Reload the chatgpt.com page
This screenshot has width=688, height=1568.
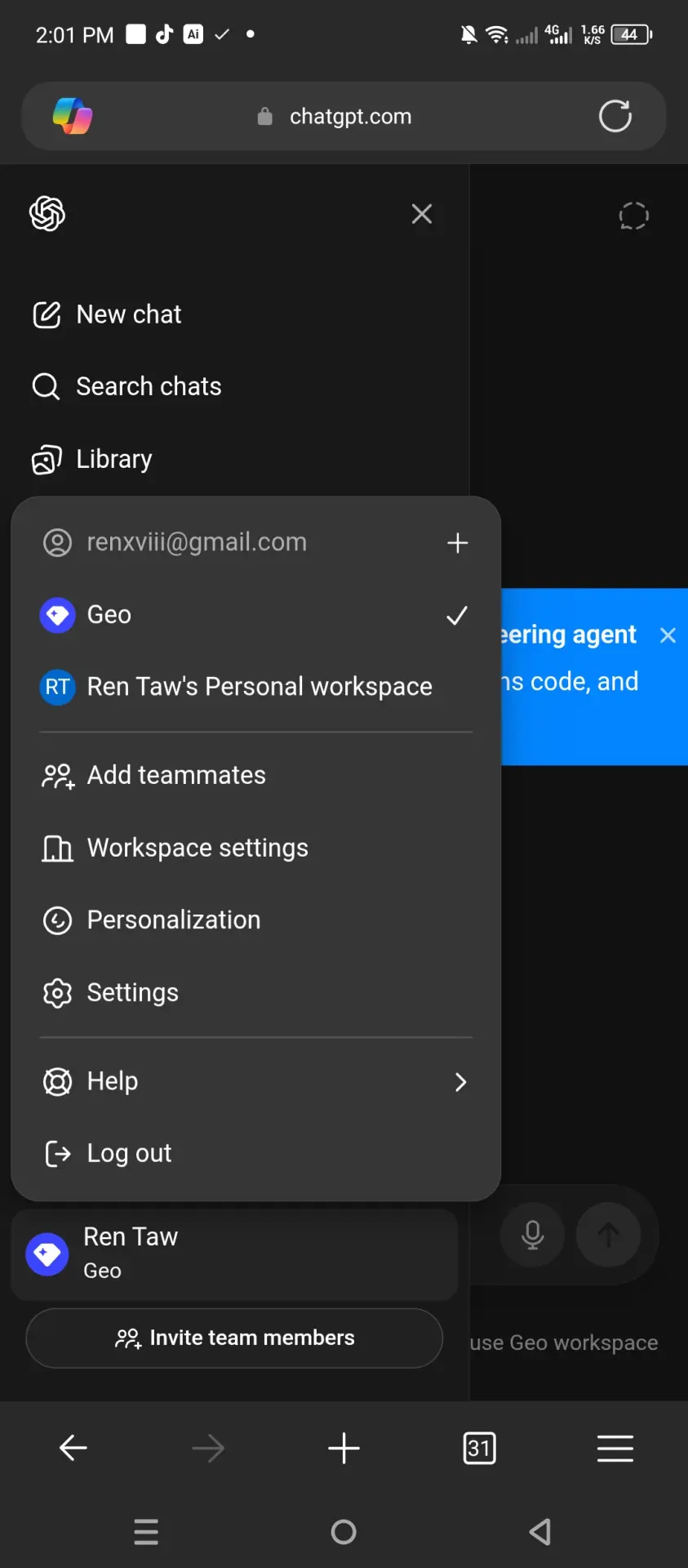[615, 116]
